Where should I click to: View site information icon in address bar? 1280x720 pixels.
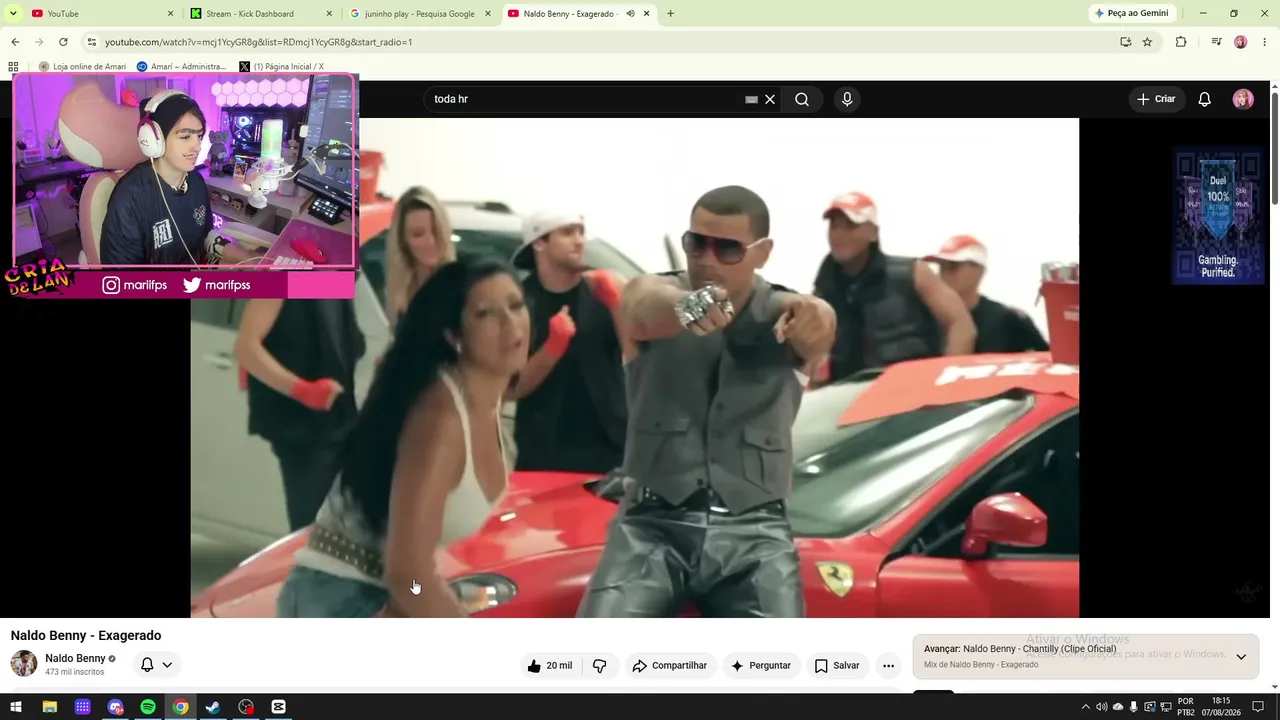(x=91, y=42)
